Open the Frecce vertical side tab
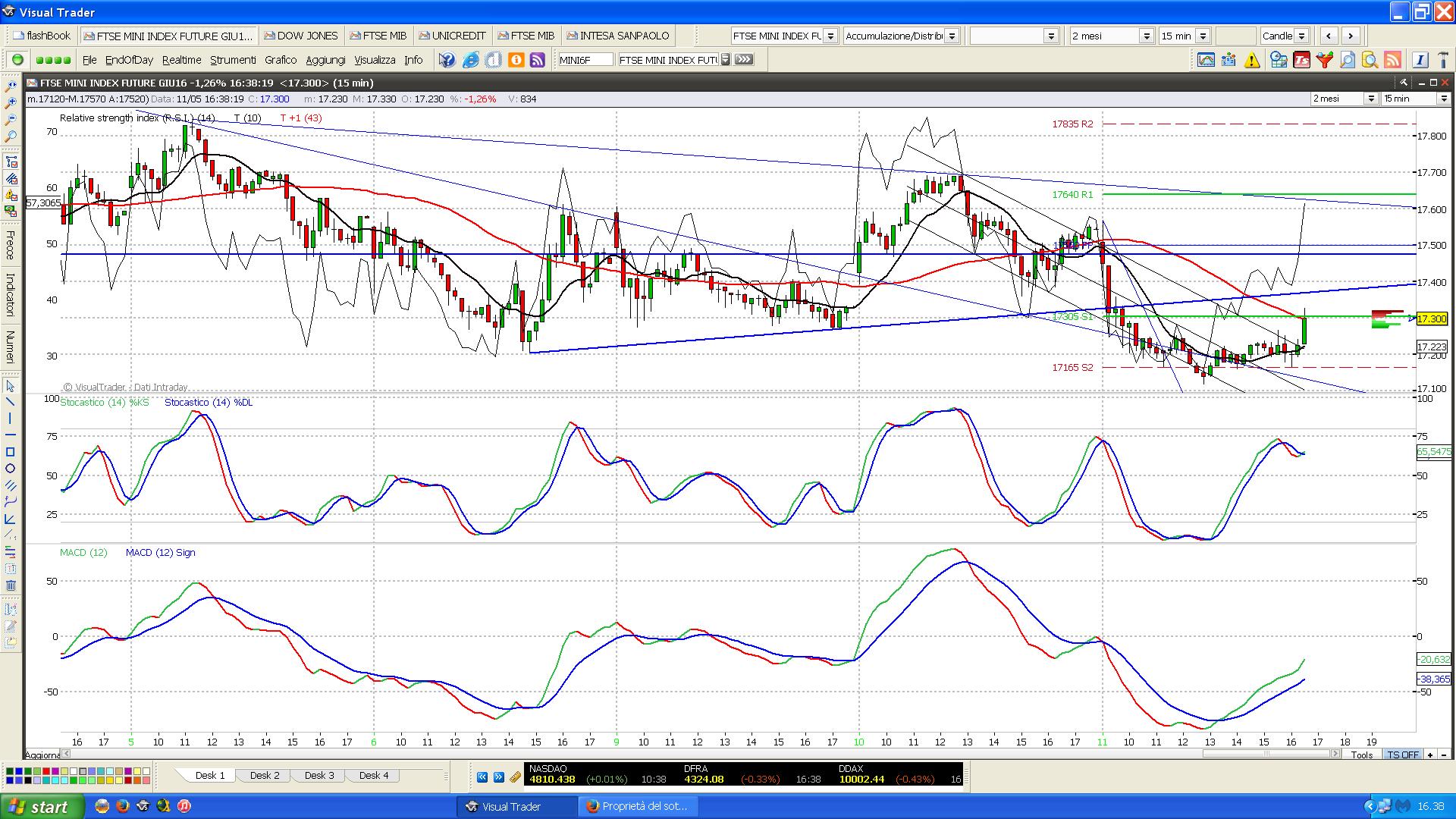The width and height of the screenshot is (1456, 819). click(11, 243)
